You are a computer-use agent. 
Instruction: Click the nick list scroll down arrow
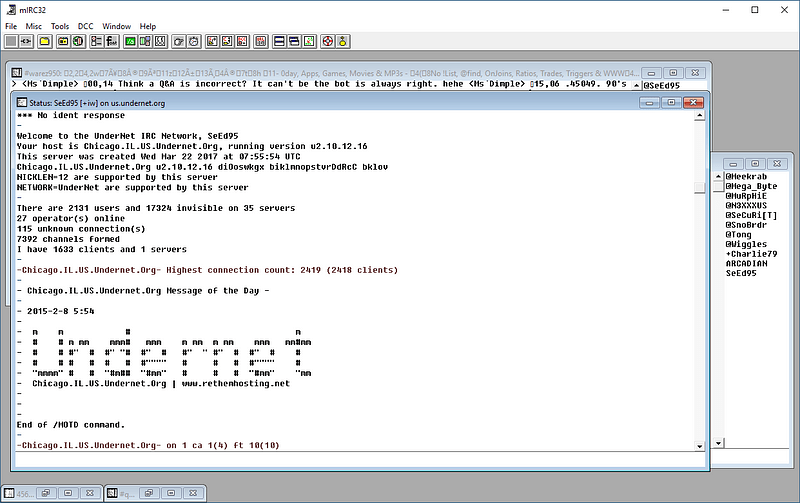[x=718, y=443]
